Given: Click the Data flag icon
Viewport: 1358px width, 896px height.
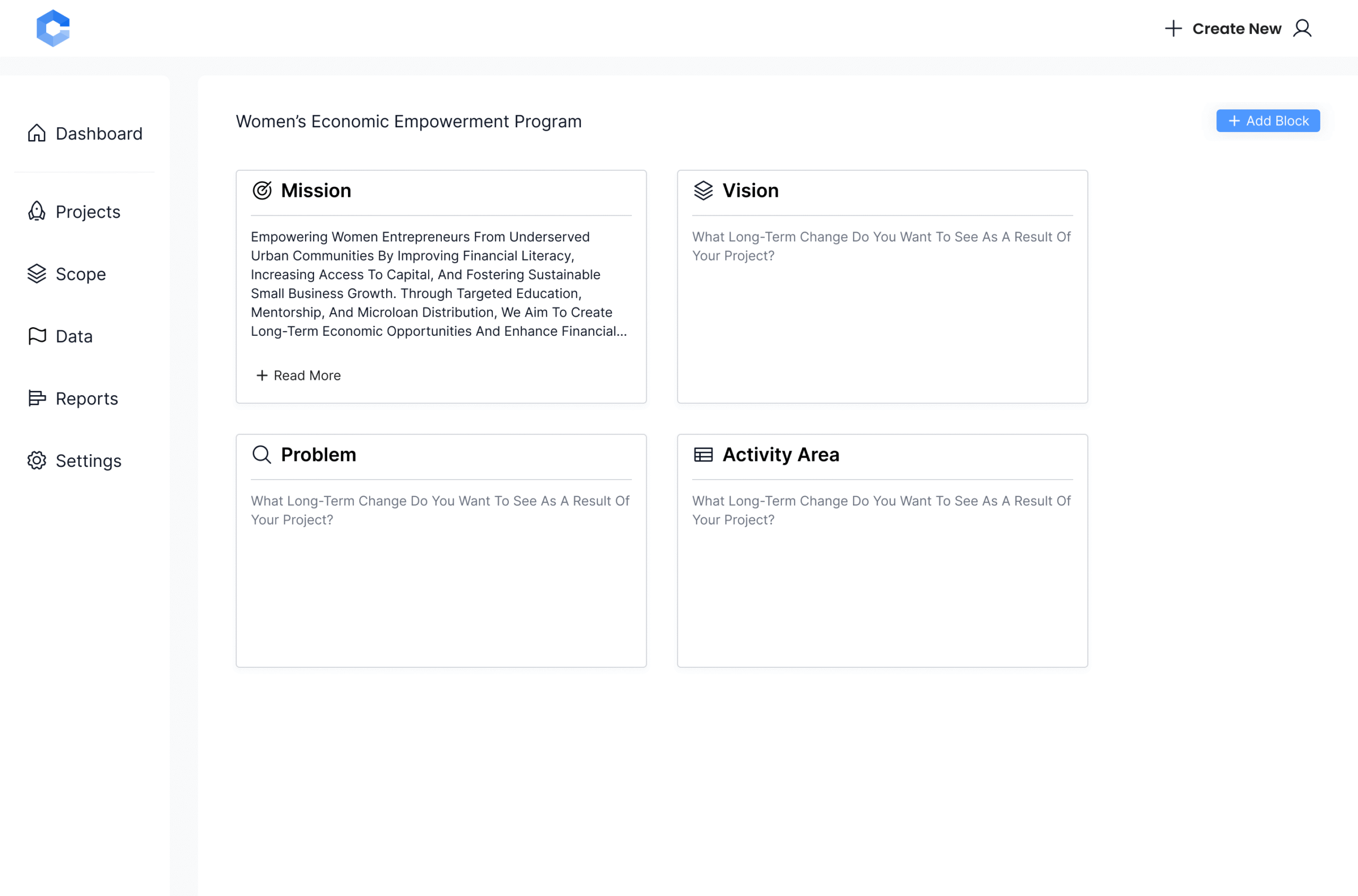Looking at the screenshot, I should click(37, 336).
